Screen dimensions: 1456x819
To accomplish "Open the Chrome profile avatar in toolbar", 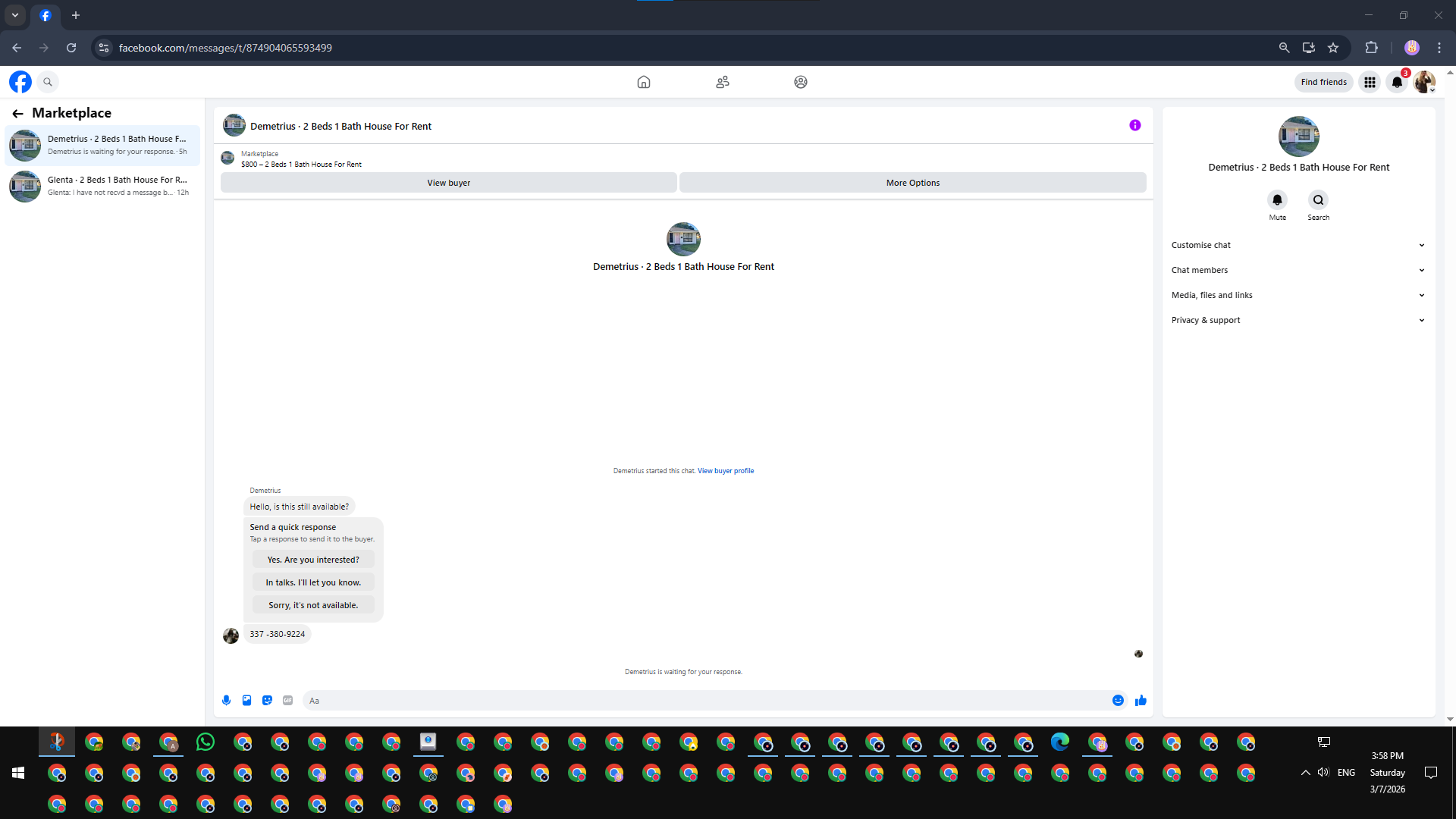I will point(1411,48).
